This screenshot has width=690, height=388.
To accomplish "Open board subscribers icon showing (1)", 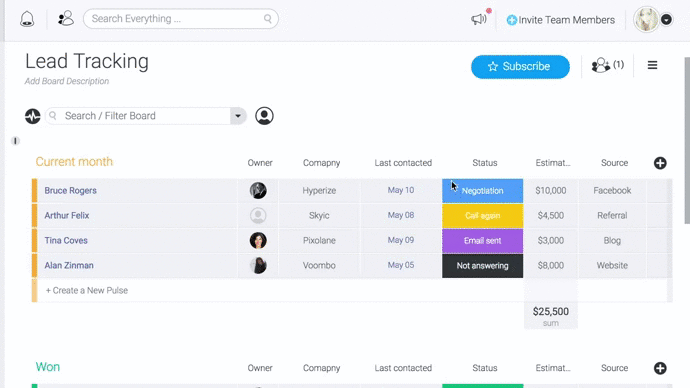I will point(607,65).
